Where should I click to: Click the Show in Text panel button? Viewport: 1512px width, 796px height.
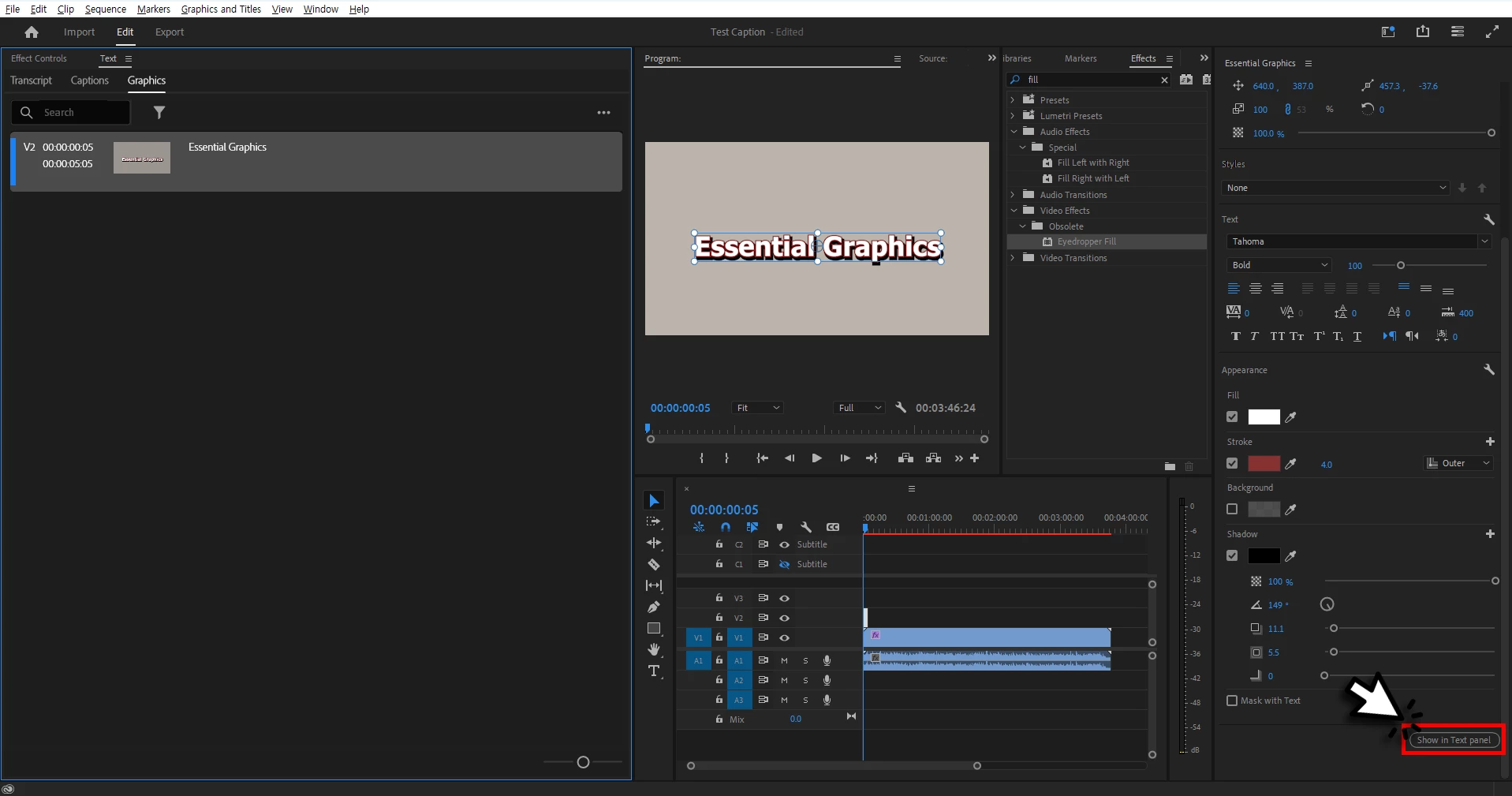click(1454, 740)
